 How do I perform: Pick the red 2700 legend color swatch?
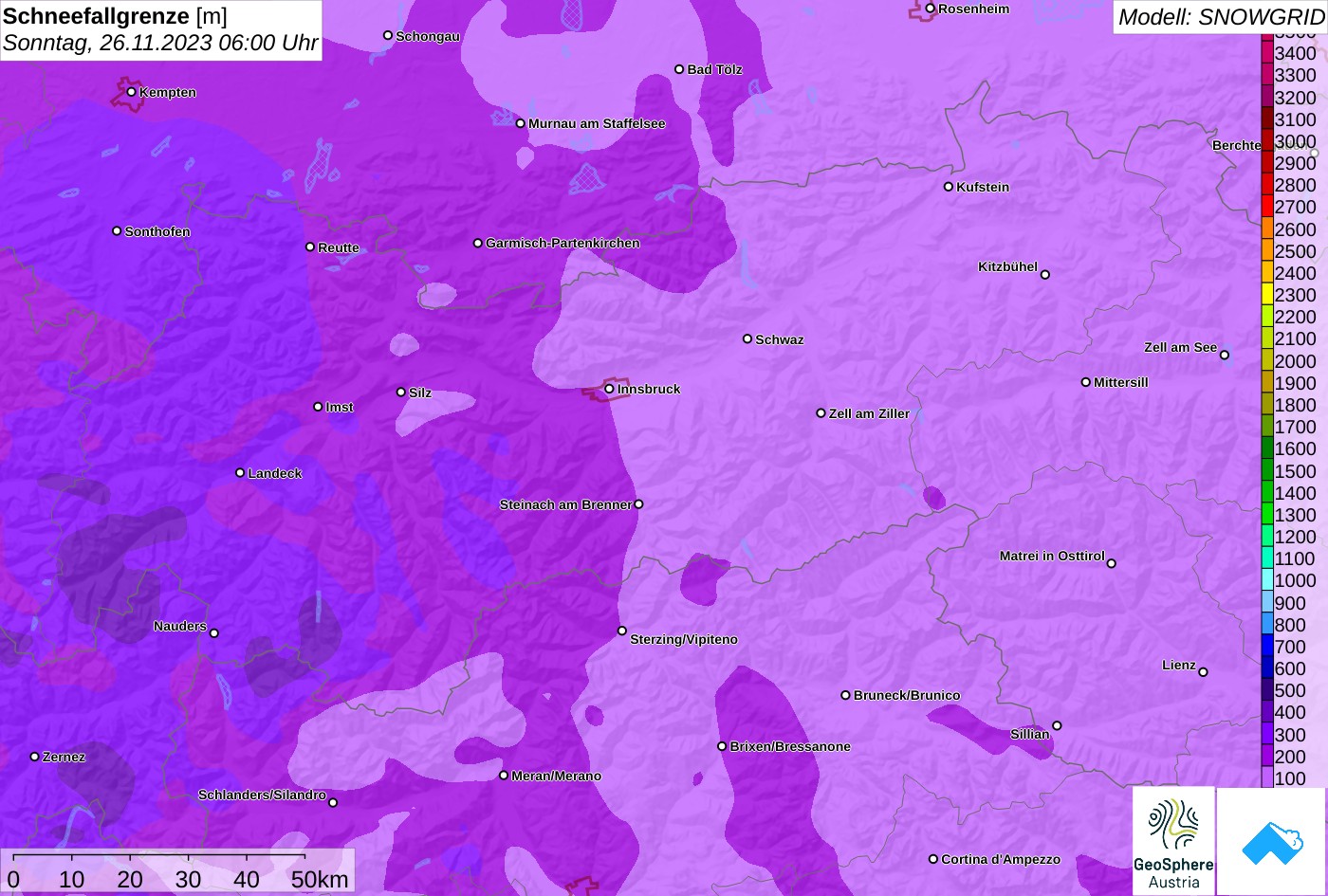click(1267, 207)
